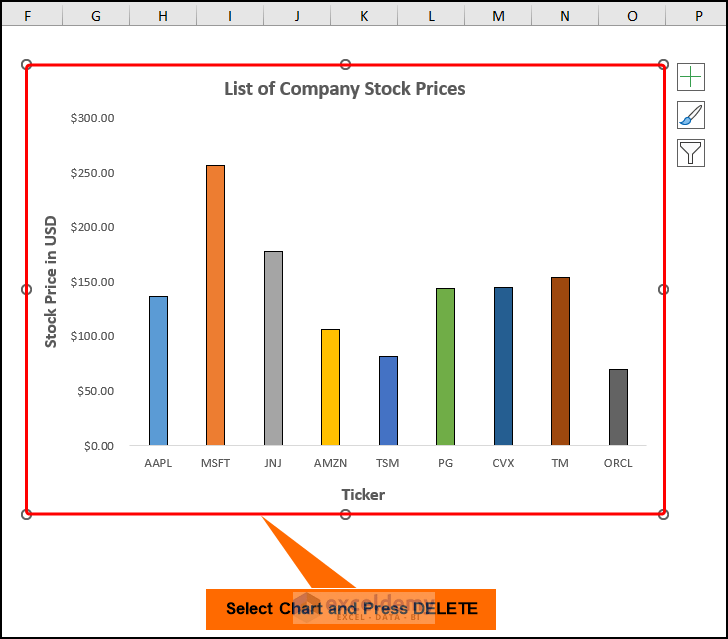Image resolution: width=728 pixels, height=639 pixels.
Task: Click the green PG bar
Action: [446, 367]
